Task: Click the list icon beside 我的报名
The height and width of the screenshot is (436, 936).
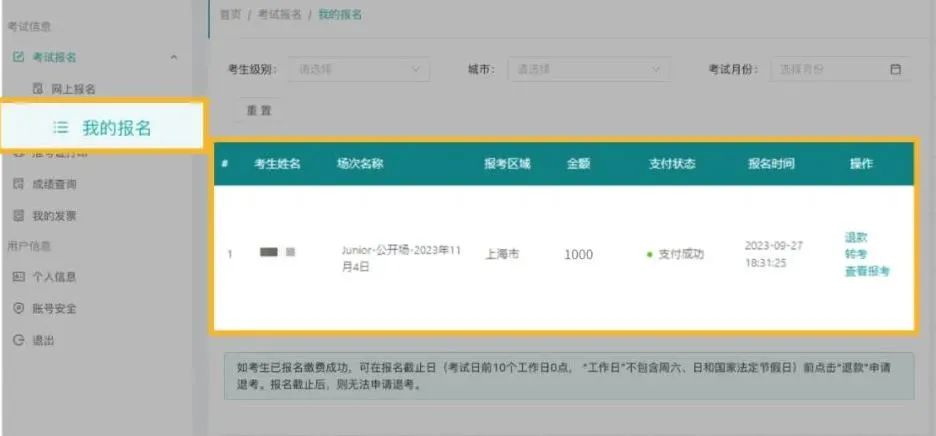Action: (61, 128)
